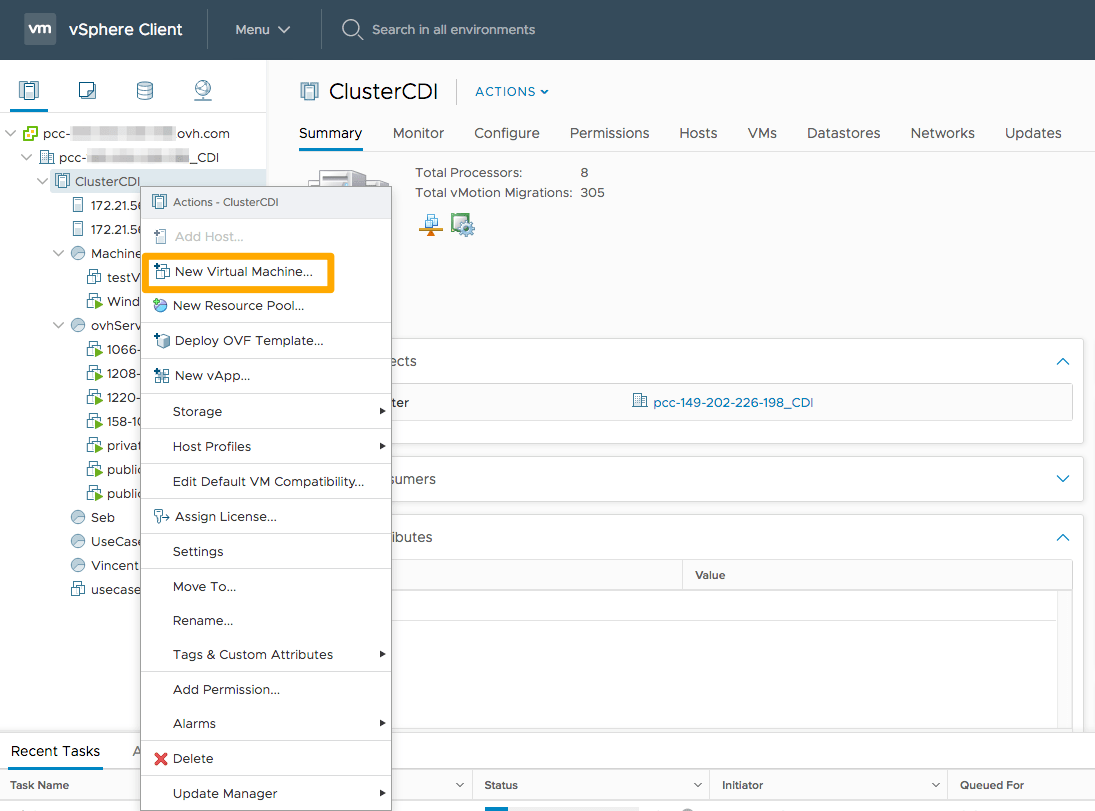Viewport: 1095px width, 811px height.
Task: Click the Seb resource pool icon
Action: click(x=78, y=517)
